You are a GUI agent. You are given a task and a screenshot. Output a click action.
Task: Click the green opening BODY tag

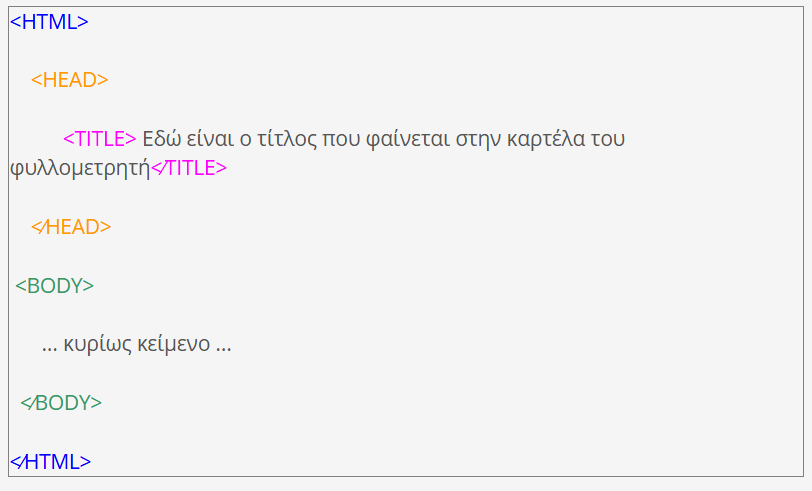[54, 286]
